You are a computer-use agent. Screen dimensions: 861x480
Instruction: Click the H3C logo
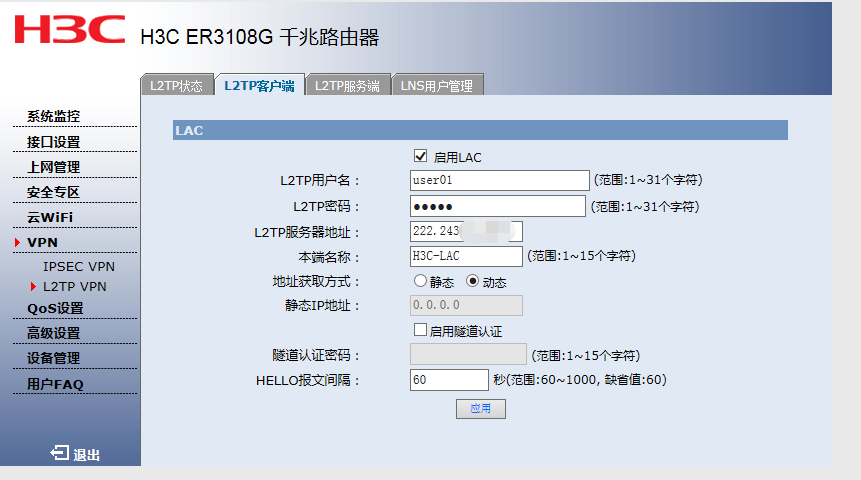(x=70, y=29)
